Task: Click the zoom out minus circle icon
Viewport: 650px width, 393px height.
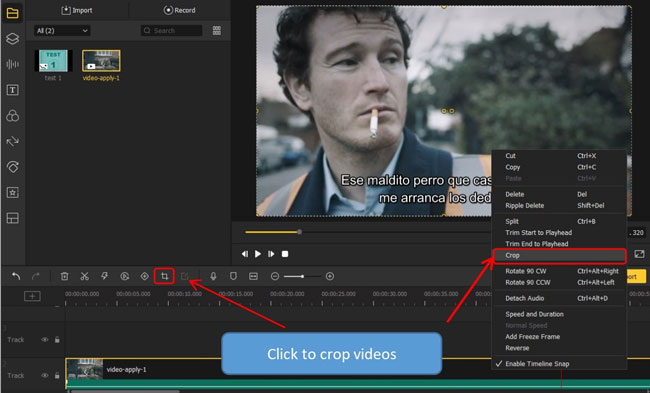Action: [x=275, y=276]
